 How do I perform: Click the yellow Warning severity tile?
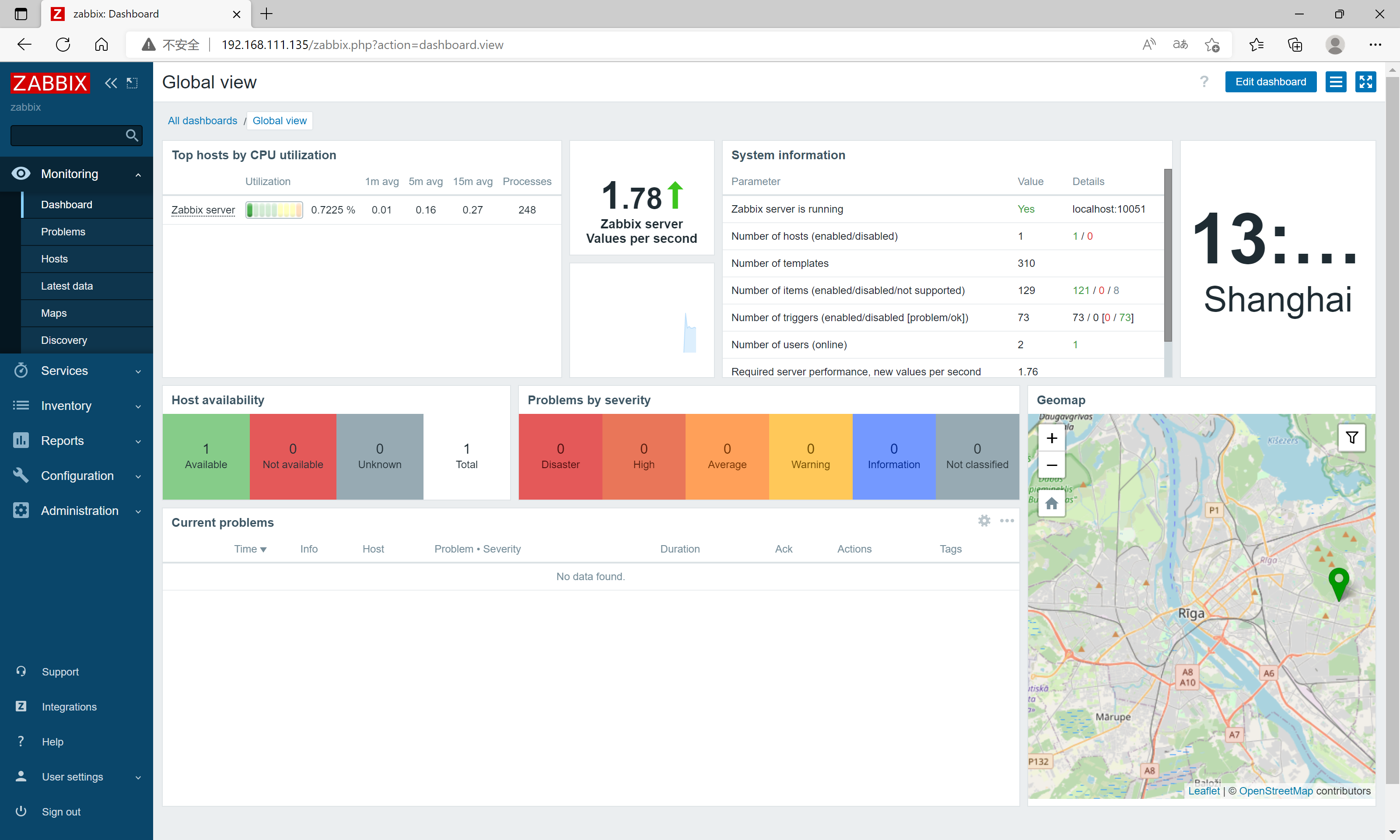click(810, 456)
